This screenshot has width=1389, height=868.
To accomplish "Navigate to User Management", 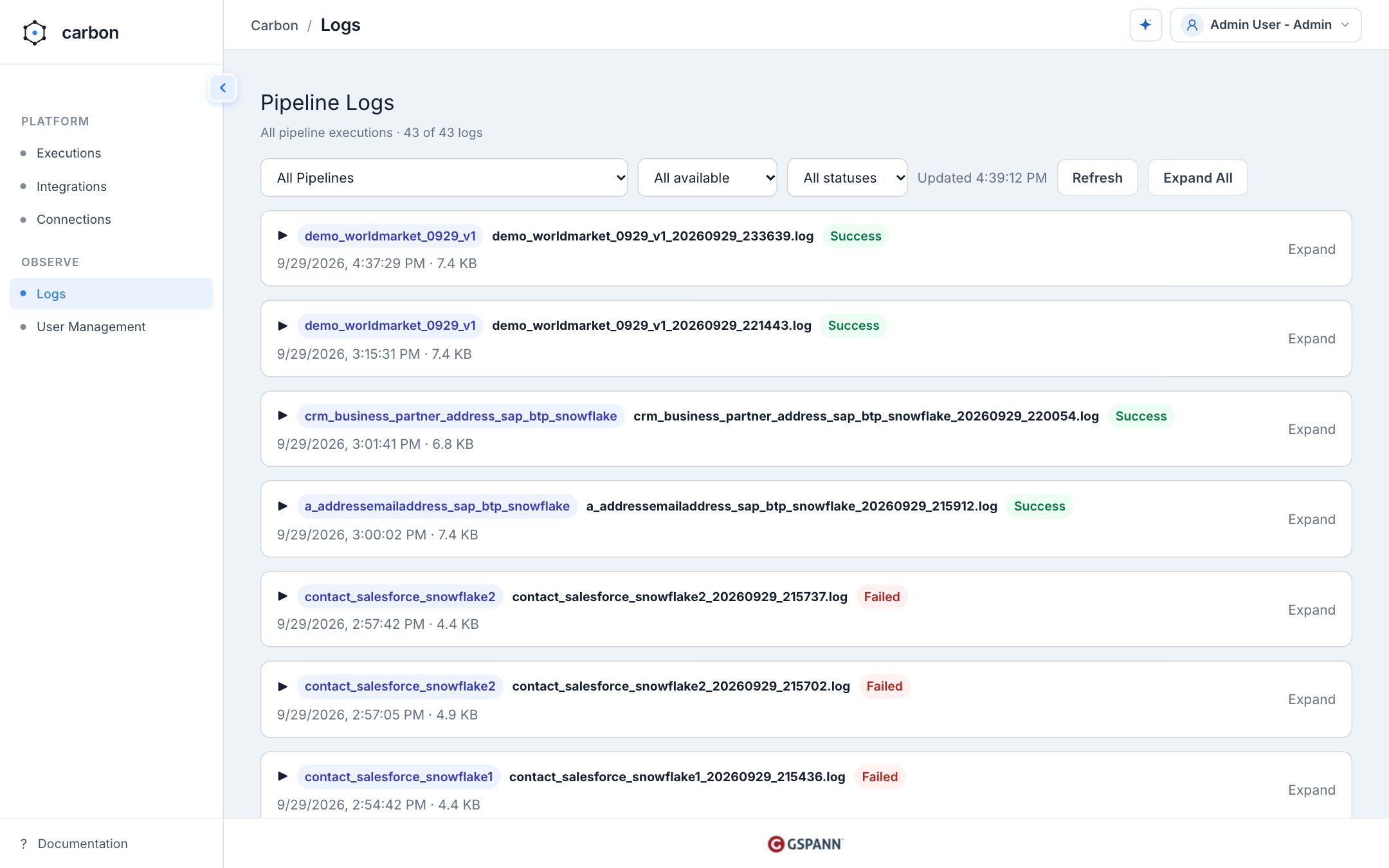I will click(91, 327).
